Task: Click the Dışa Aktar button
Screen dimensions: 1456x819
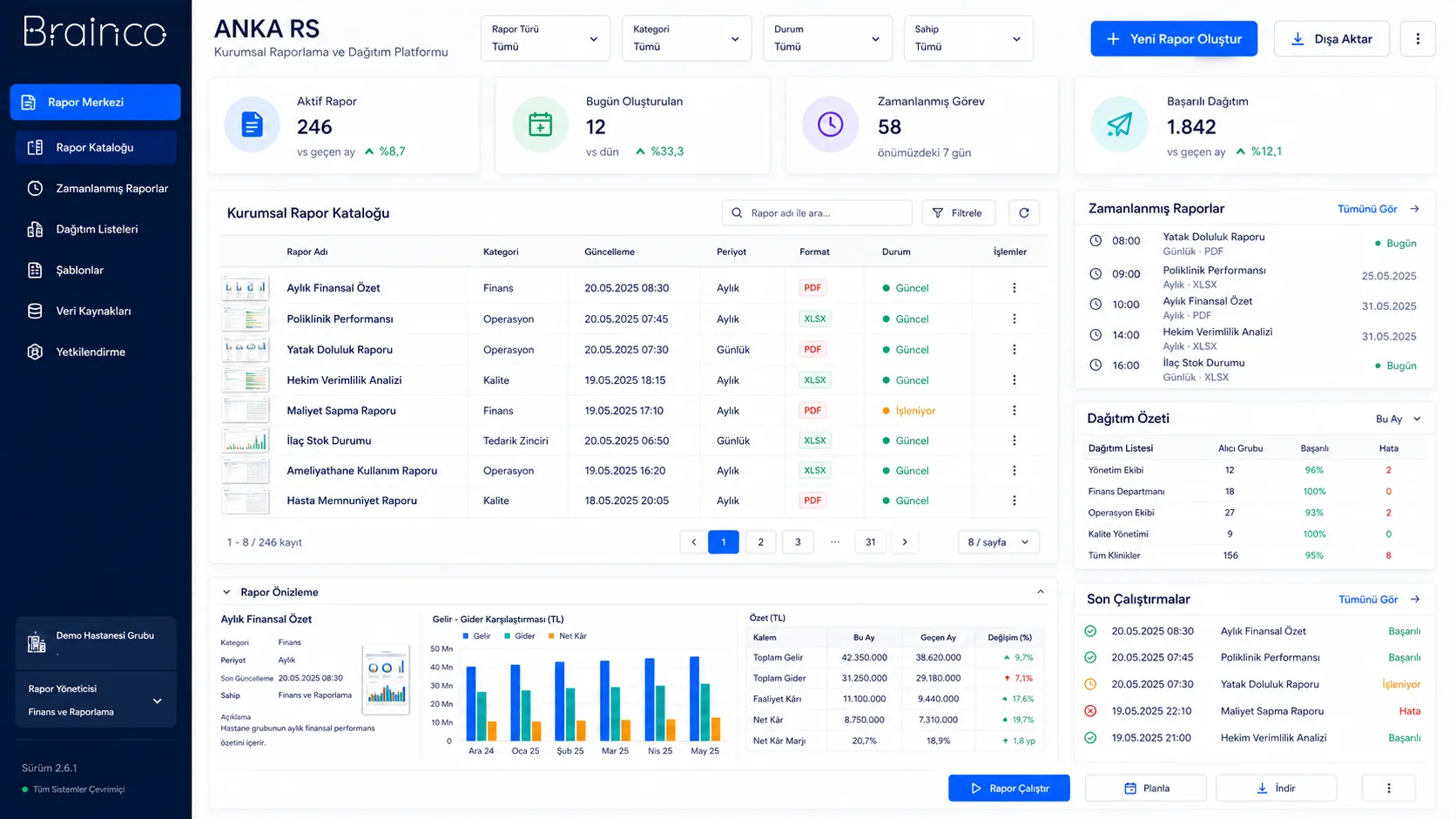Action: coord(1331,39)
